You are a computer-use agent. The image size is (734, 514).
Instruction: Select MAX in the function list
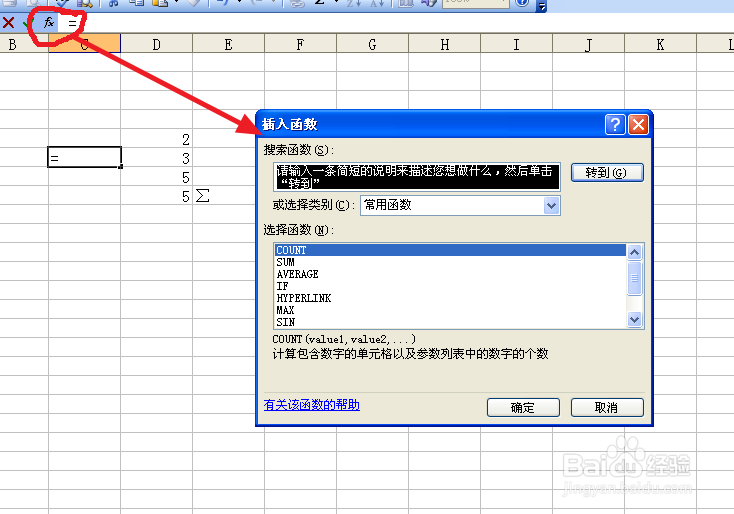point(450,310)
